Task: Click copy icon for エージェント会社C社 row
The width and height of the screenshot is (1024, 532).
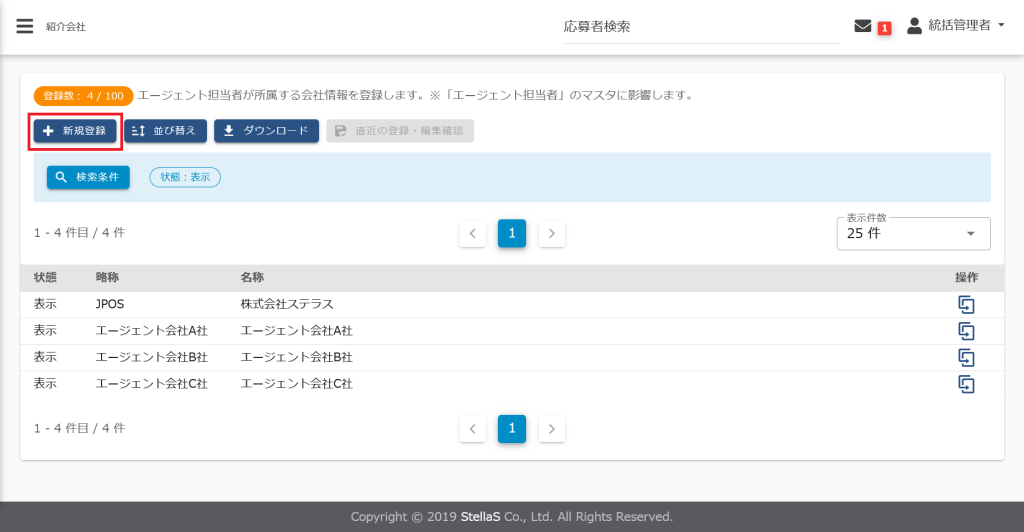Action: click(x=966, y=383)
